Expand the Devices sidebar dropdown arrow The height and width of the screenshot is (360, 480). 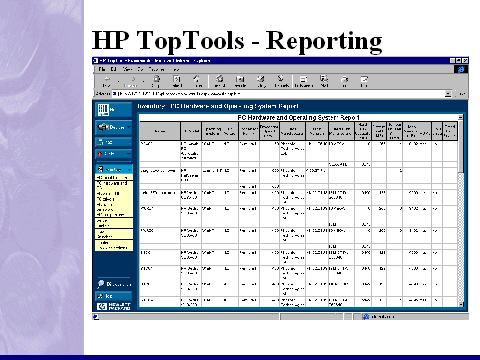pyautogui.click(x=128, y=127)
